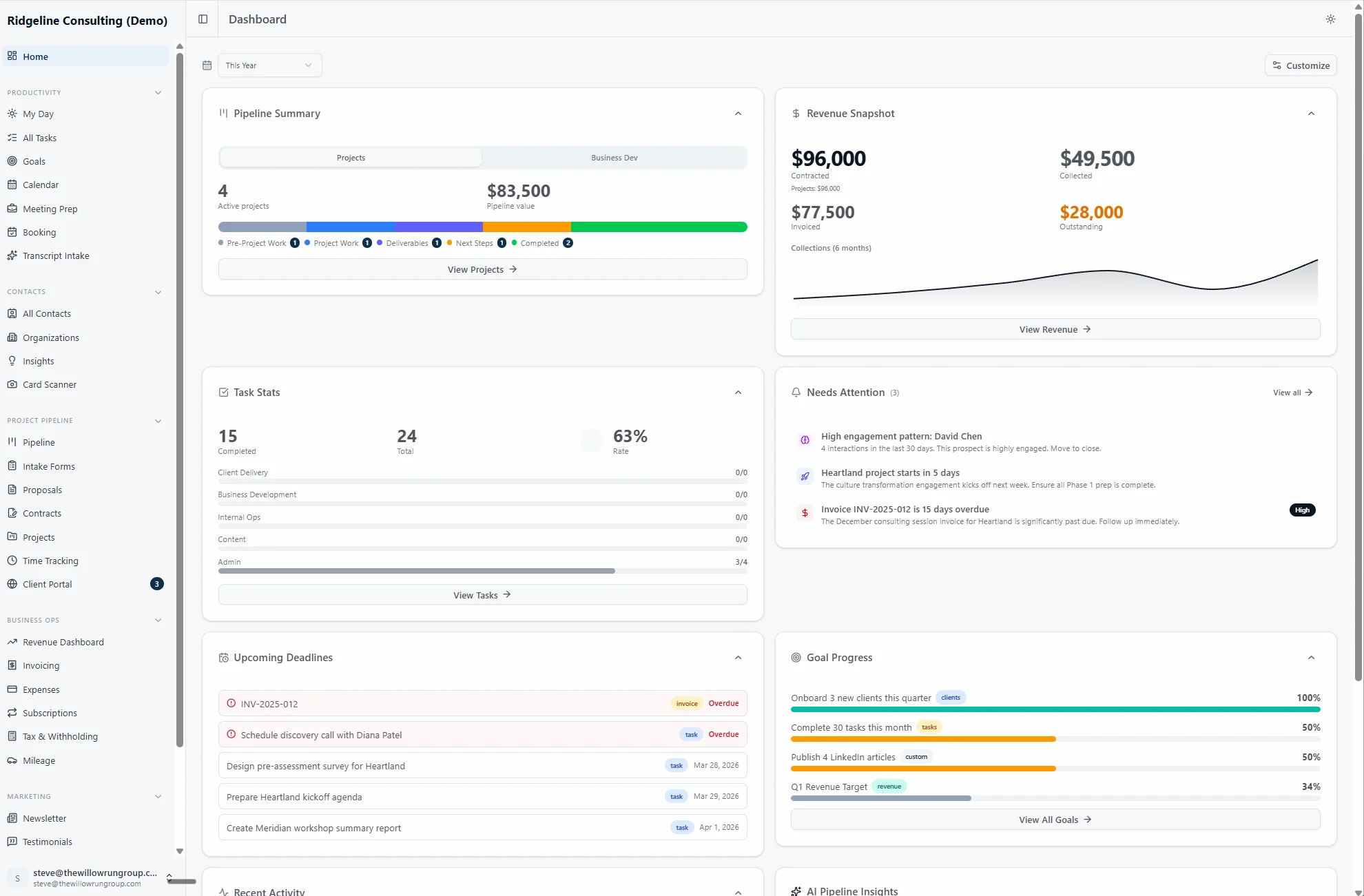Viewport: 1364px width, 896px height.
Task: Open the Revenue Dashboard
Action: coord(63,642)
